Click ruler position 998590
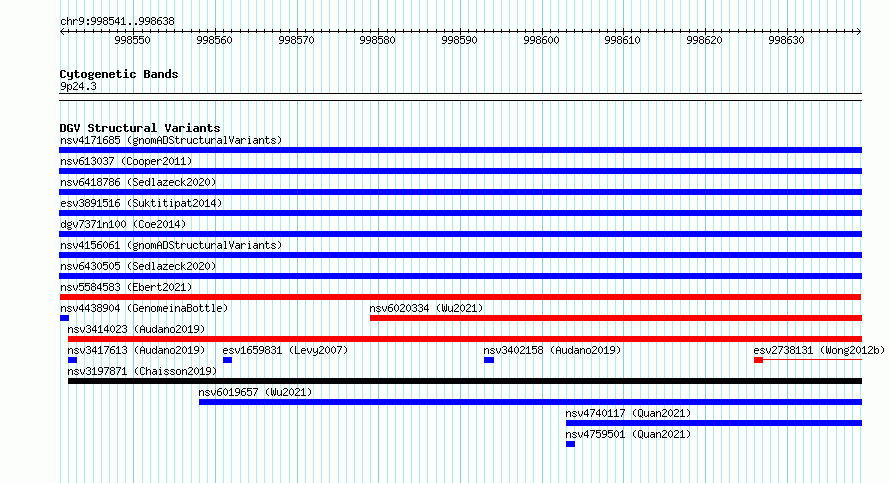Image resolution: width=890 pixels, height=483 pixels. [459, 40]
